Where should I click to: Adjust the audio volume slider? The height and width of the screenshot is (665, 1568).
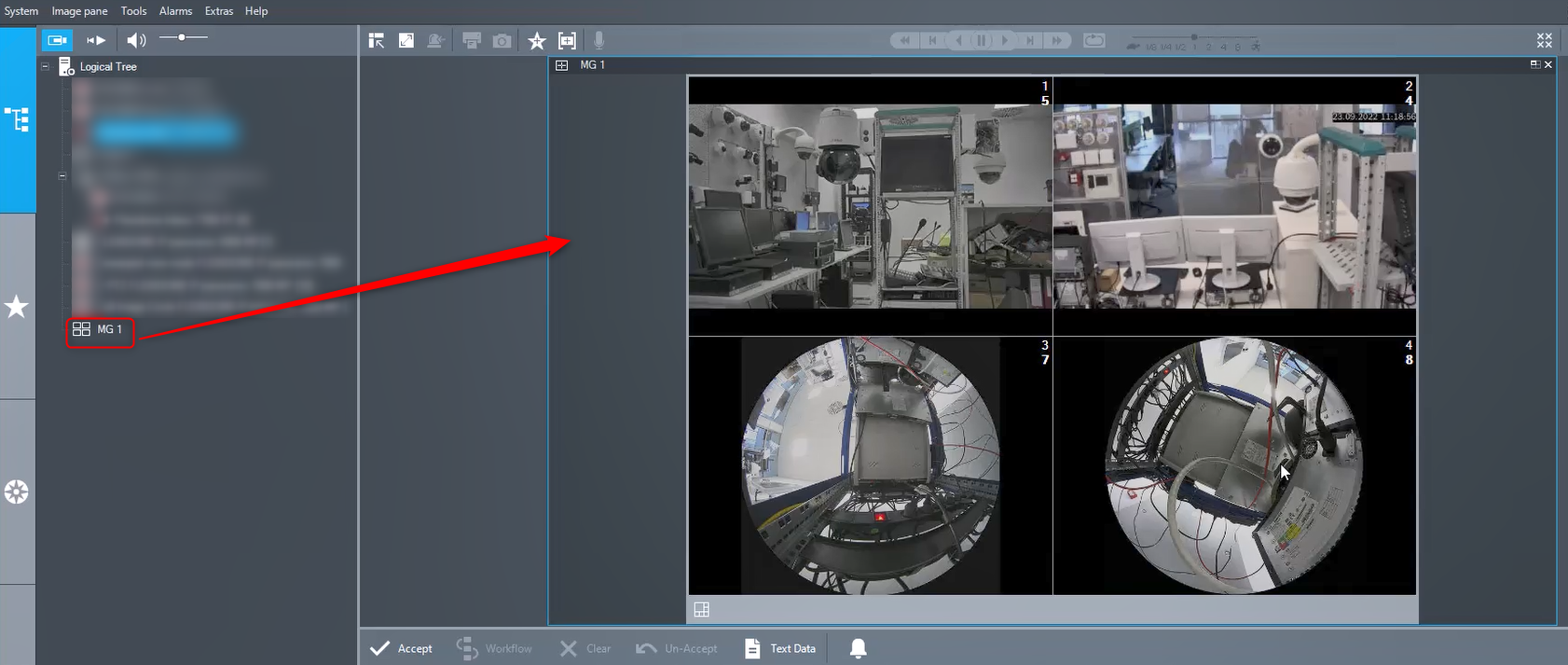pyautogui.click(x=183, y=38)
